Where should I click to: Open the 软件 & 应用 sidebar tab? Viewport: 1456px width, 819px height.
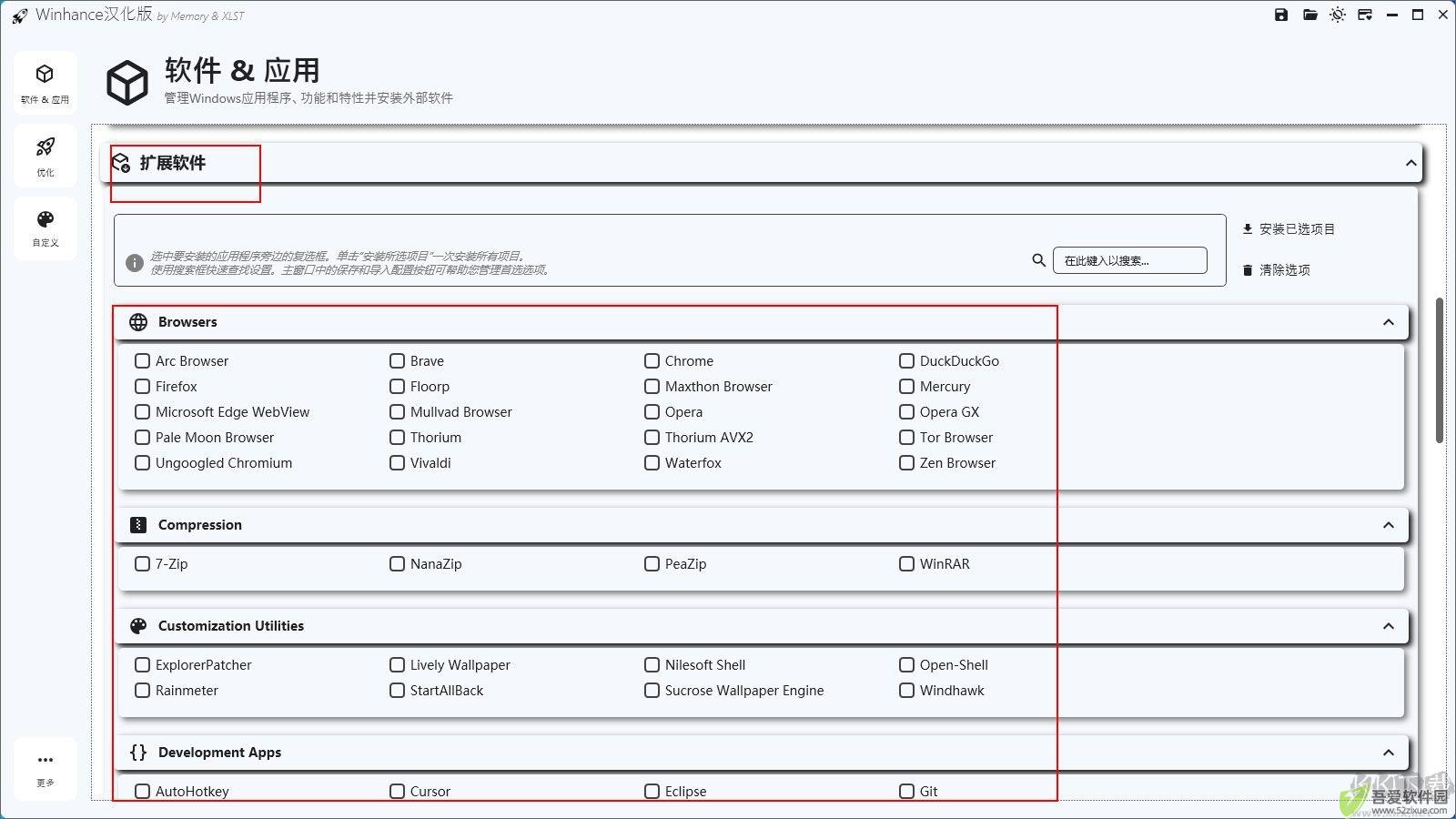click(45, 83)
